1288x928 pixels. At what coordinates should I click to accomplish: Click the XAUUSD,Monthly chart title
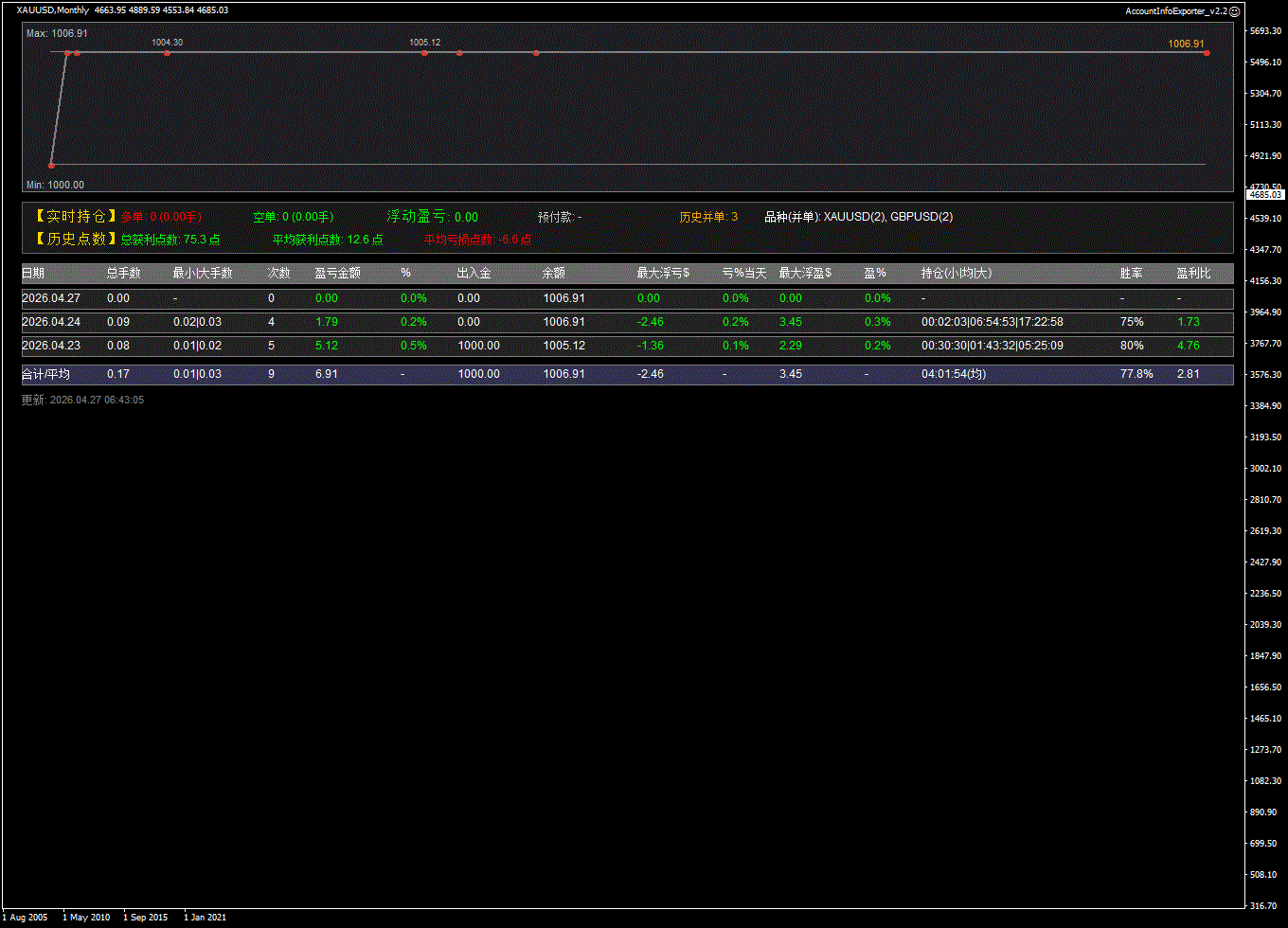[53, 10]
